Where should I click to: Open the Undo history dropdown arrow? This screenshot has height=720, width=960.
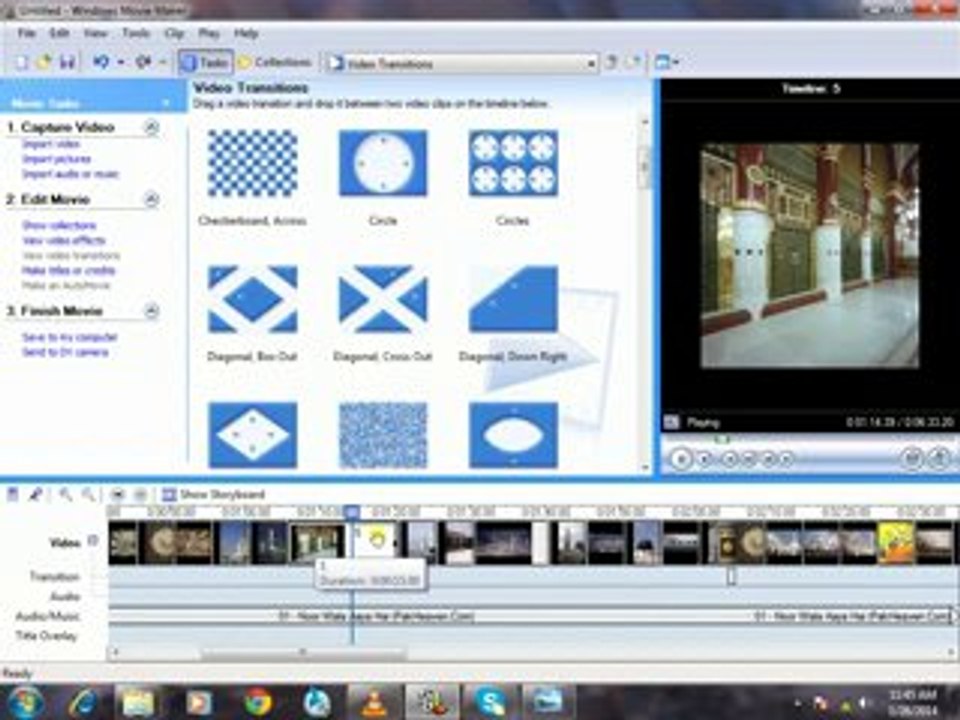(x=121, y=62)
